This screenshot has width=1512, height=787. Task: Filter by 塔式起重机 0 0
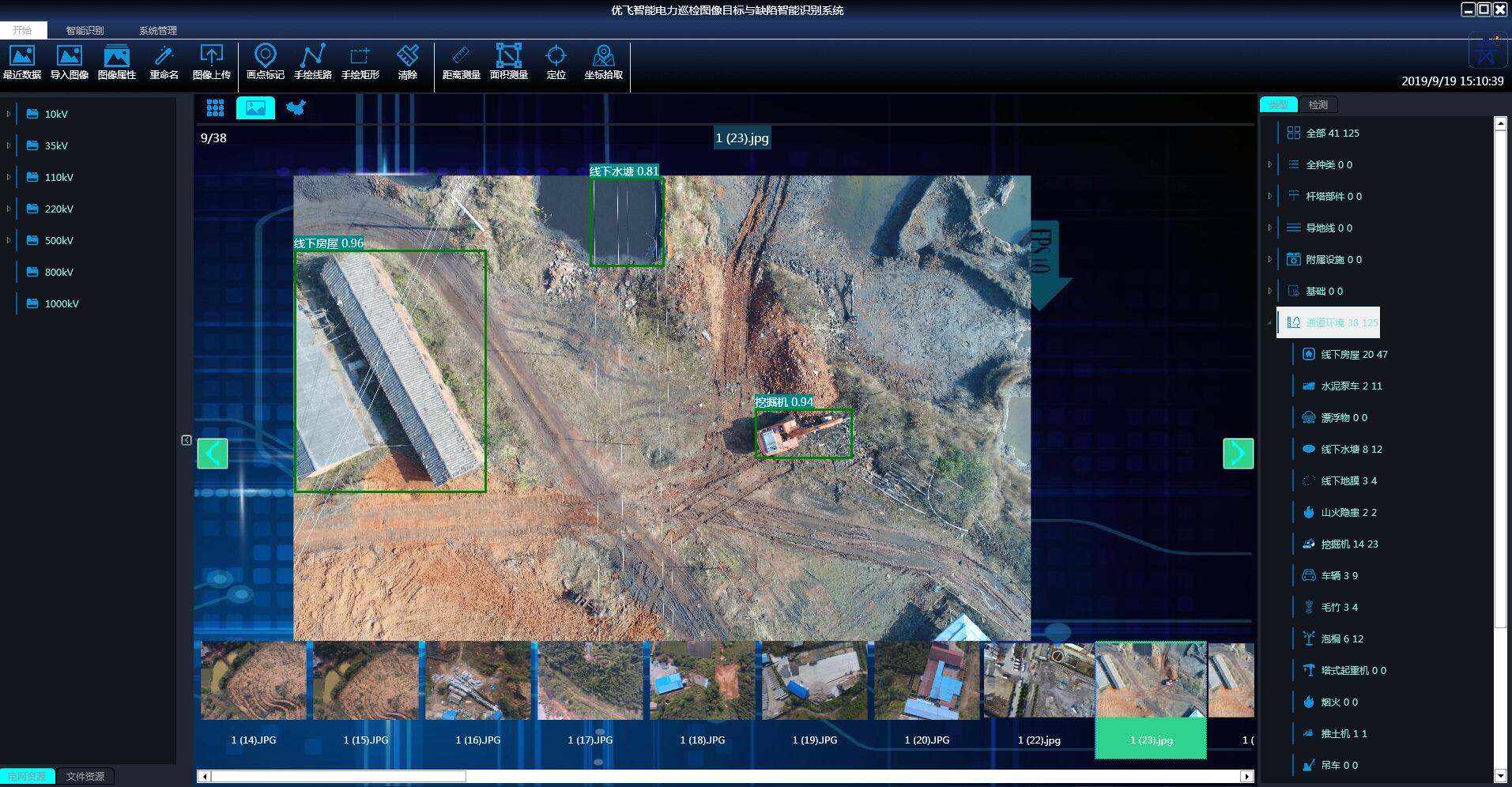pyautogui.click(x=1344, y=670)
